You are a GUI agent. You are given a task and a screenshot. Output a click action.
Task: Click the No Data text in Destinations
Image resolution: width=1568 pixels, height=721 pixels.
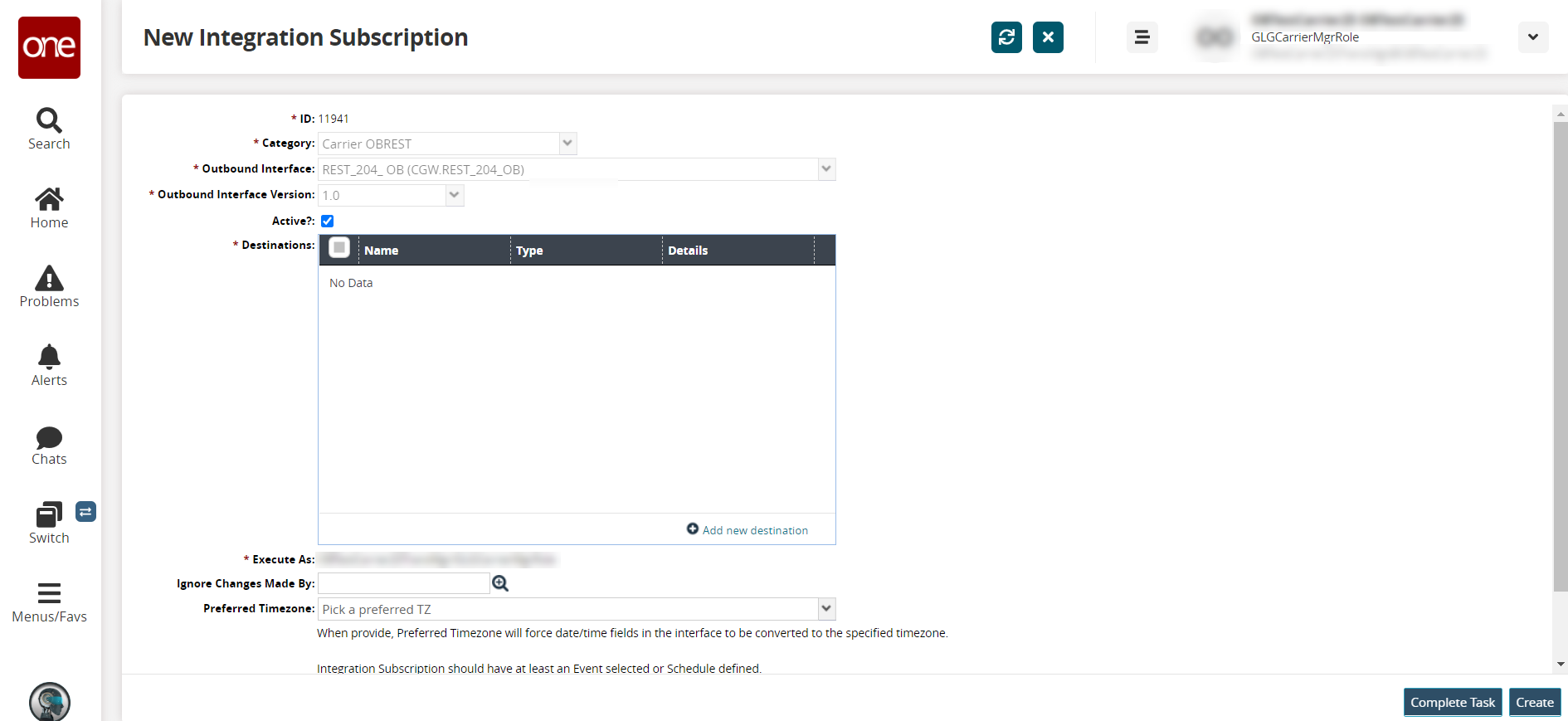[x=351, y=283]
